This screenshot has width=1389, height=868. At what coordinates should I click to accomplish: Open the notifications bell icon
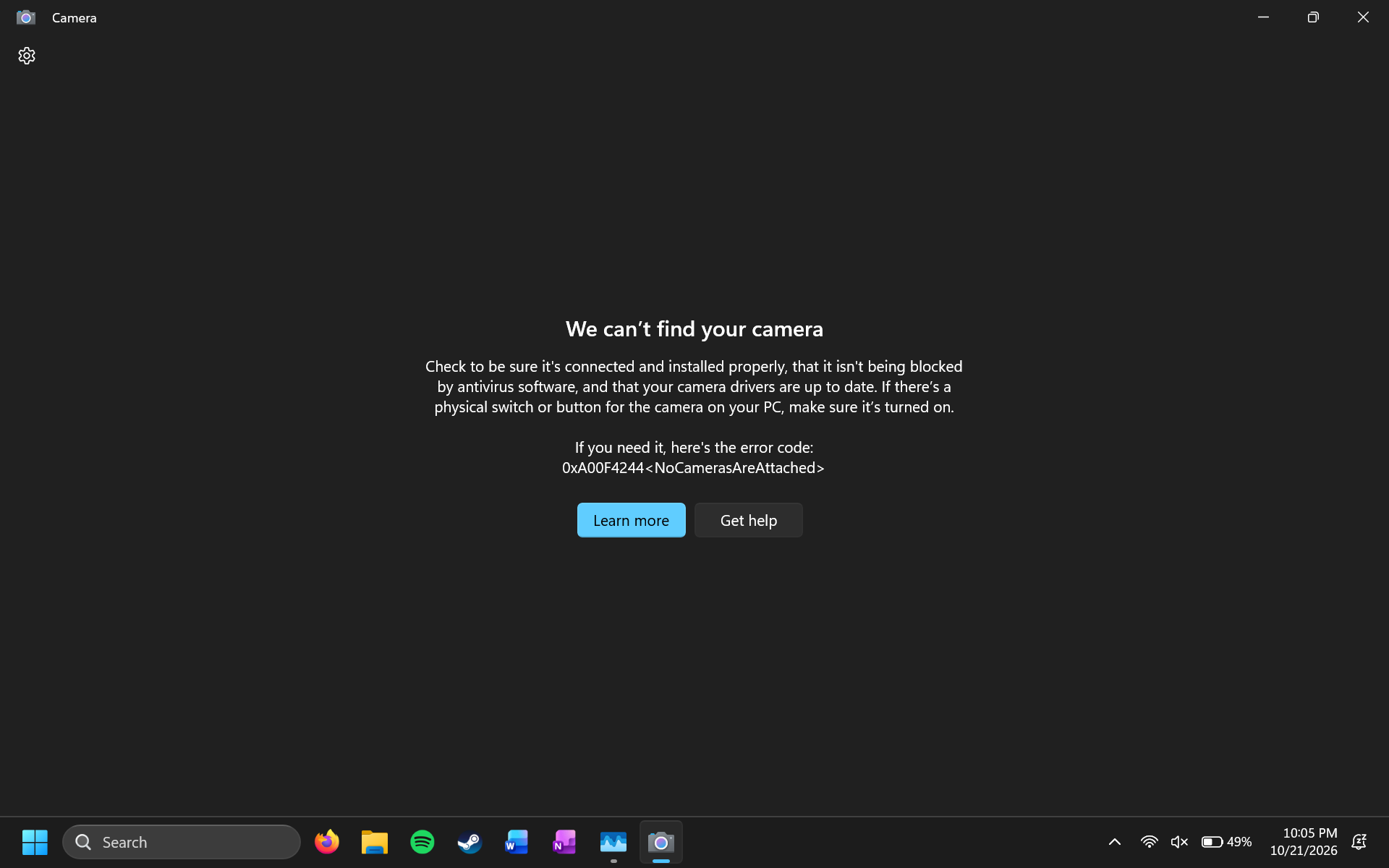click(x=1359, y=842)
